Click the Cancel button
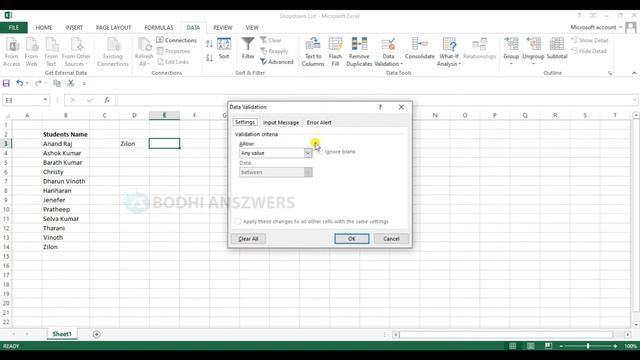 (391, 239)
